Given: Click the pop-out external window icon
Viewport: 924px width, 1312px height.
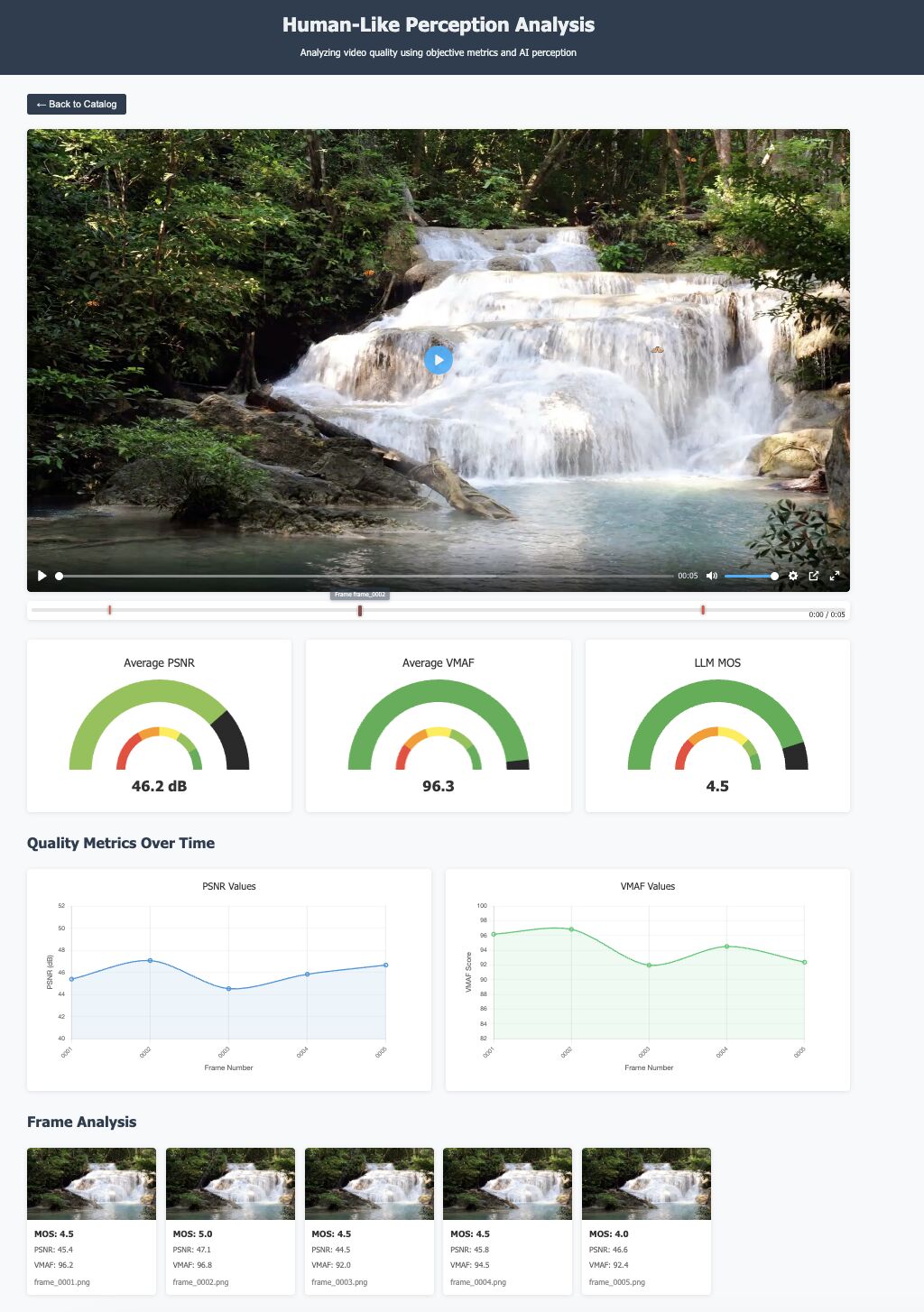Looking at the screenshot, I should (x=814, y=576).
